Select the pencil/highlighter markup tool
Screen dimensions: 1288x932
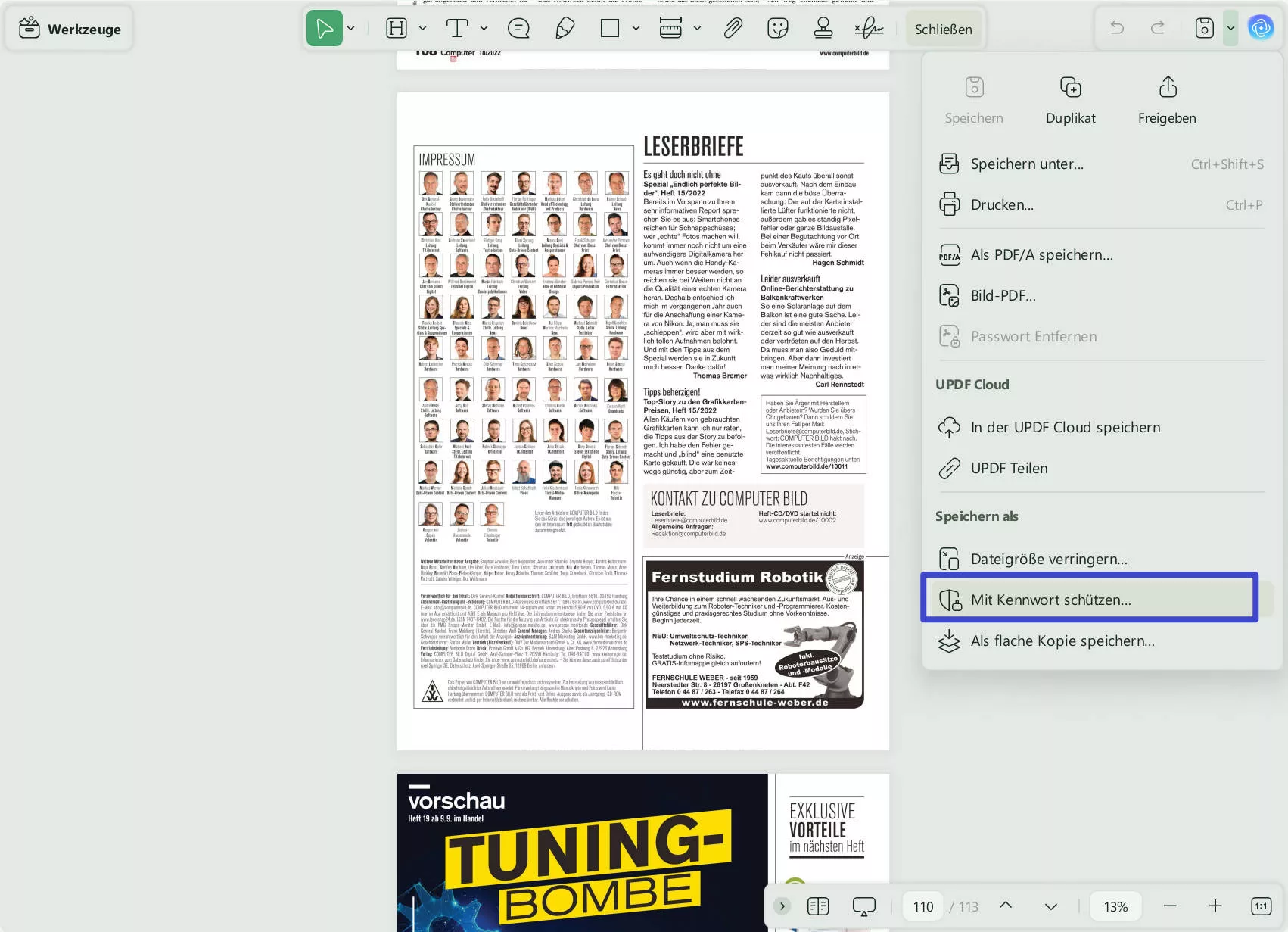[x=565, y=29]
